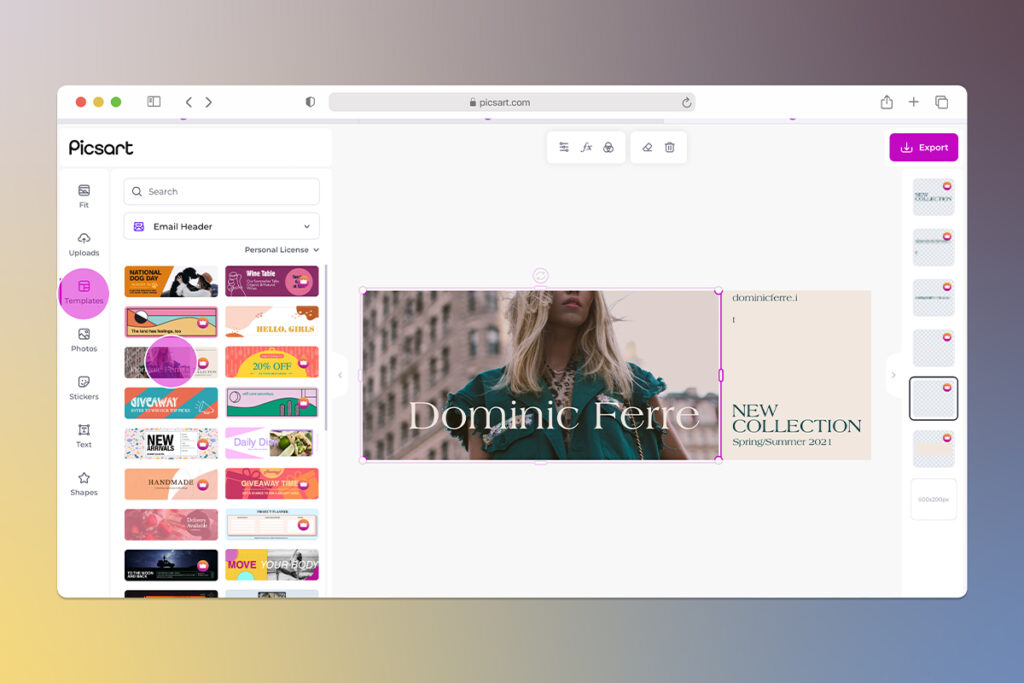Open the Text panel
Screen dimensions: 1024x683
(84, 432)
